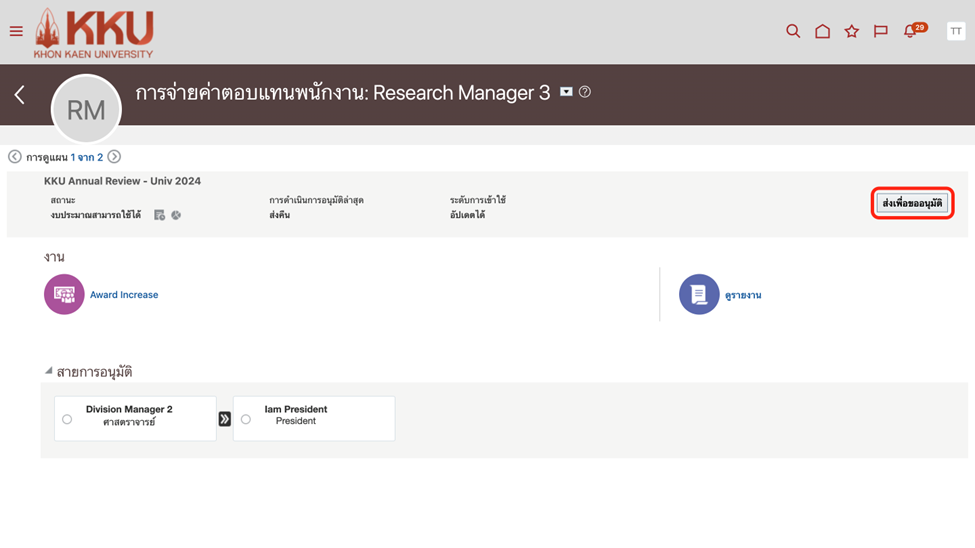
Task: Collapse the สายการอนุมัติ section
Action: (x=48, y=371)
